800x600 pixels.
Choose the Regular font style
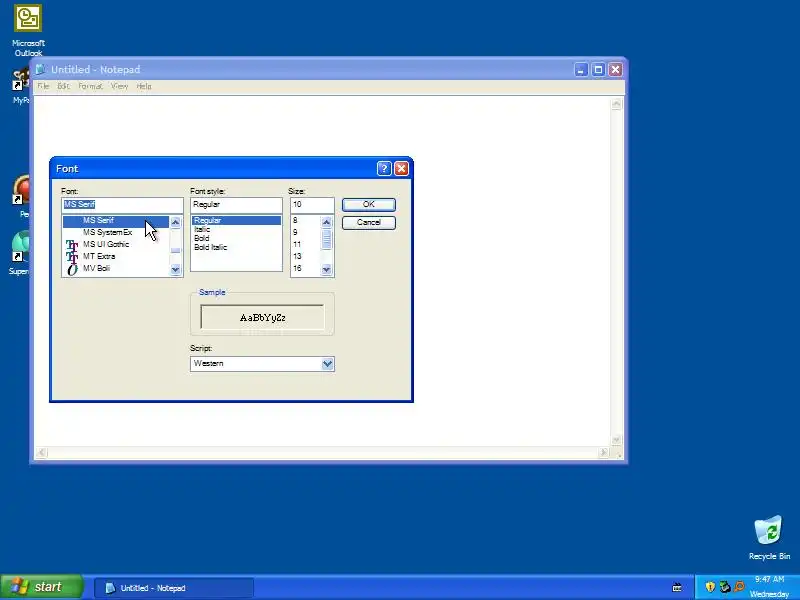(236, 220)
